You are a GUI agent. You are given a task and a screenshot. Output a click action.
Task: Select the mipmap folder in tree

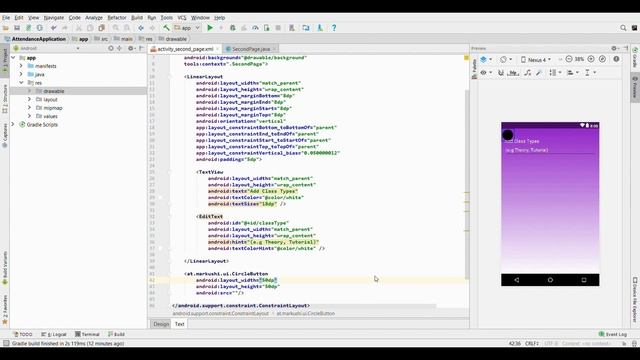[x=53, y=108]
